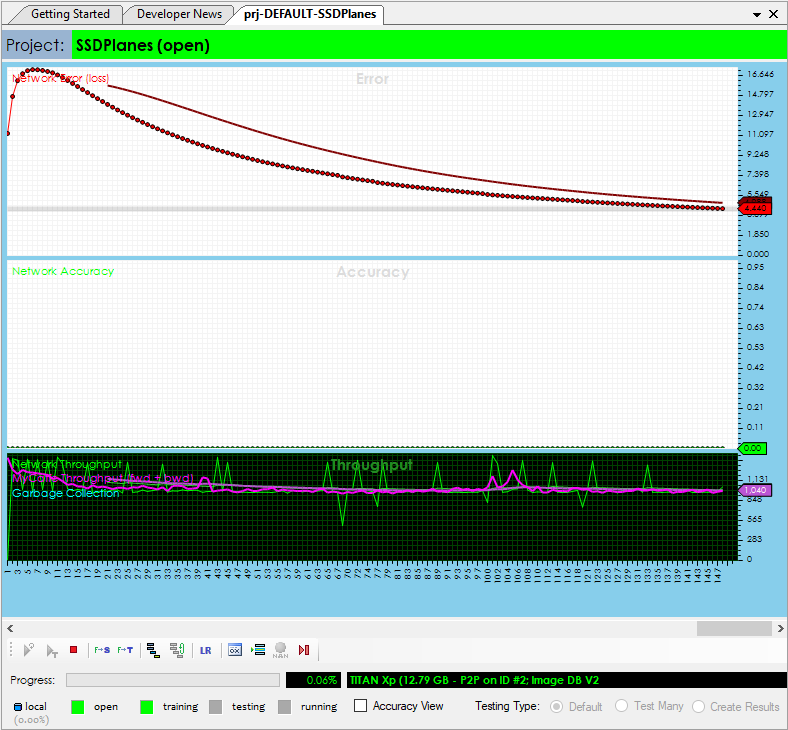
Task: Click the Error graph title
Action: [x=372, y=79]
